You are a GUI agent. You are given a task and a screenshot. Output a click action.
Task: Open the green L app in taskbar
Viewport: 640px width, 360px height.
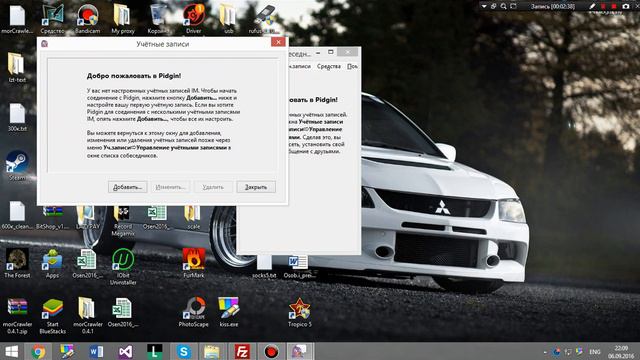pos(155,351)
